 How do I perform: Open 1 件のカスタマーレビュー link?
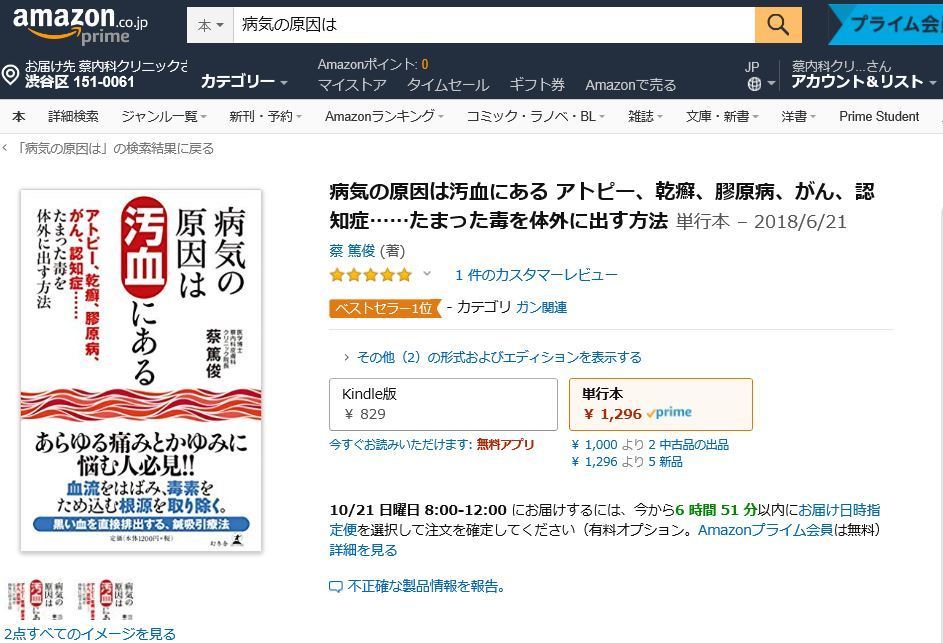(x=536, y=275)
